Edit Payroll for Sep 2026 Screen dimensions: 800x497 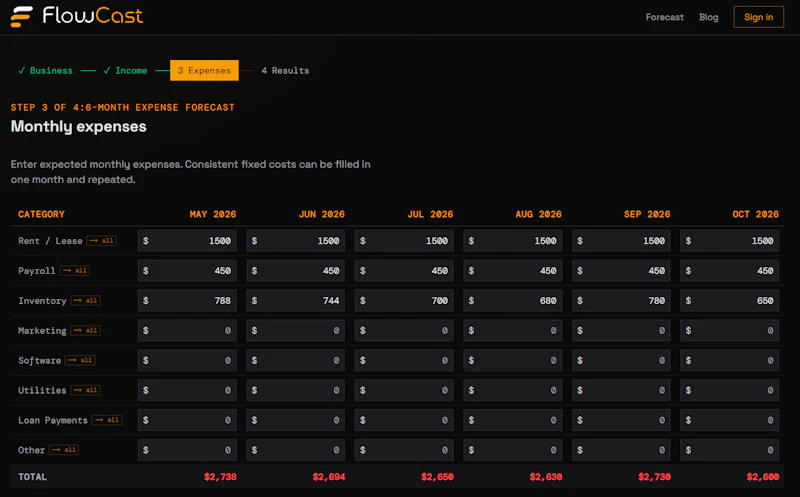point(621,270)
